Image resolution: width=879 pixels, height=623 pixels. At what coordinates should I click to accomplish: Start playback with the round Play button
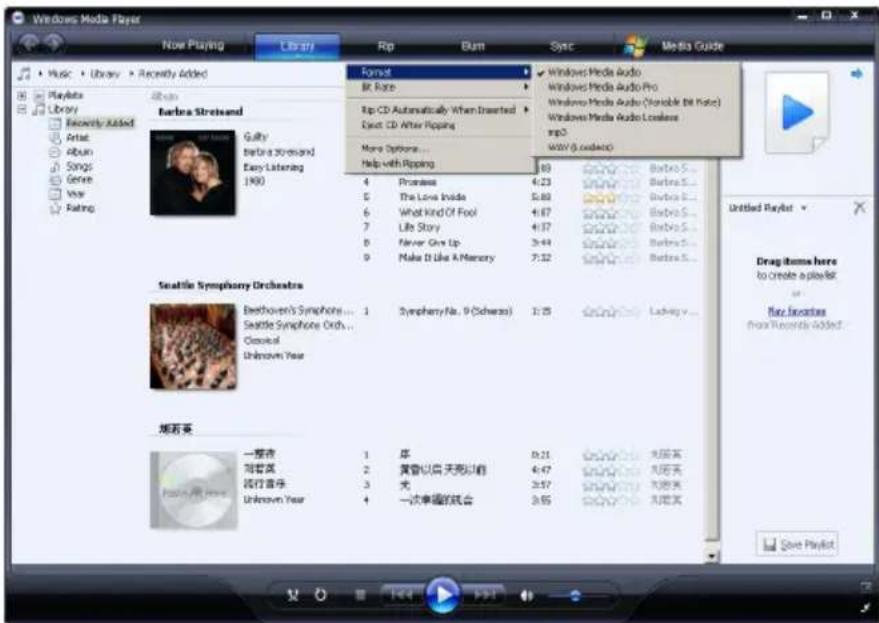[x=443, y=594]
